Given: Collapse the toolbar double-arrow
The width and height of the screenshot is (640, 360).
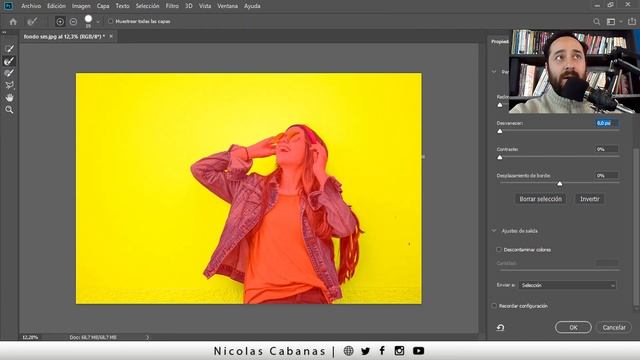Looking at the screenshot, I should 4,32.
